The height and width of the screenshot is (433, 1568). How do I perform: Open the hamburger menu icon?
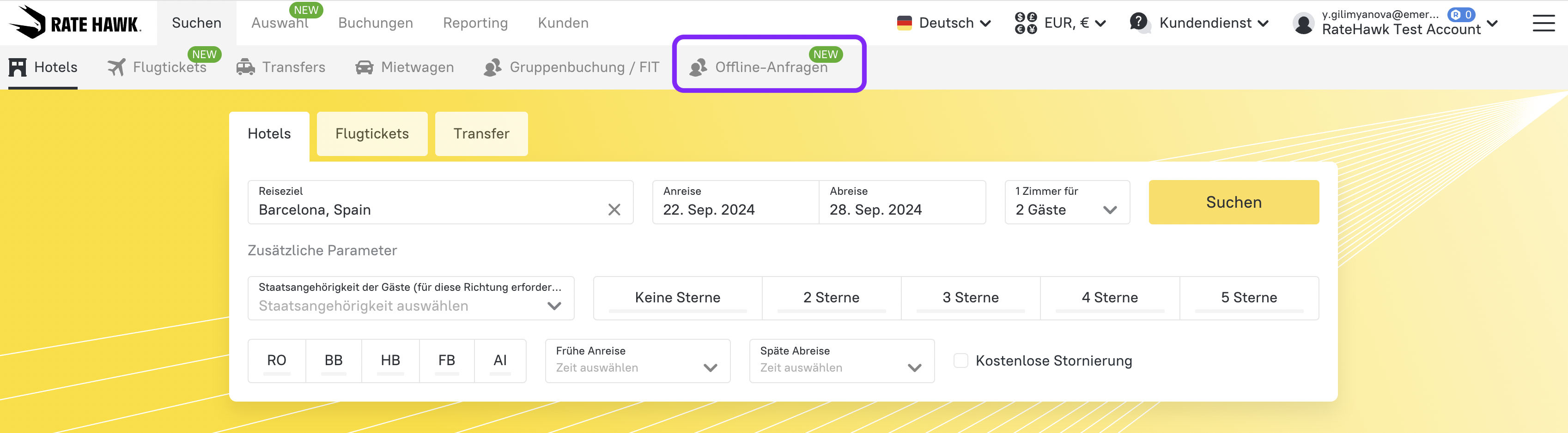(x=1543, y=23)
